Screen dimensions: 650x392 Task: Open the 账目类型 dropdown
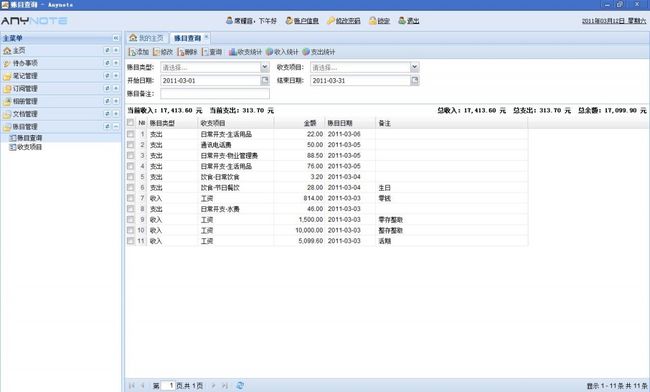265,67
